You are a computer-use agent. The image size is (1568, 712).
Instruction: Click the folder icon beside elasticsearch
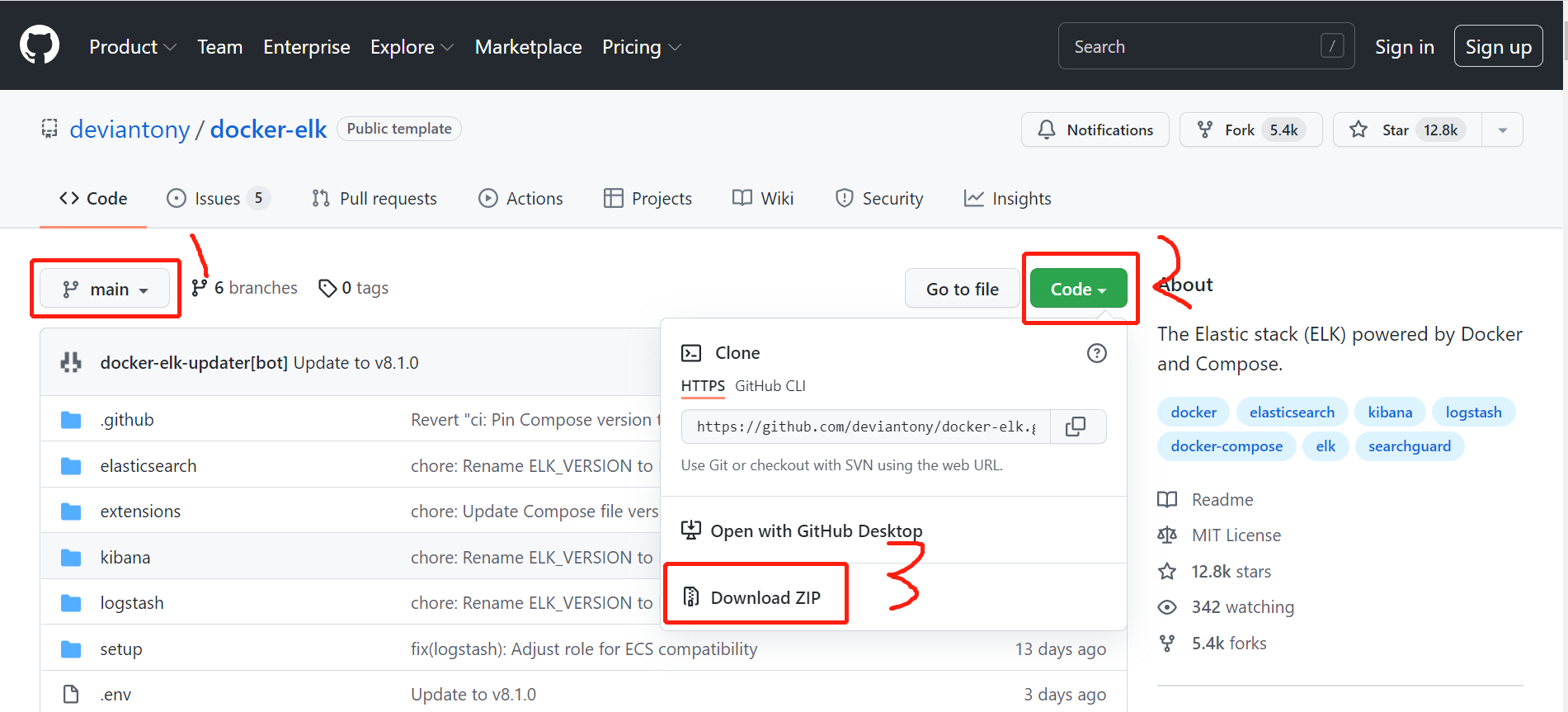click(71, 466)
